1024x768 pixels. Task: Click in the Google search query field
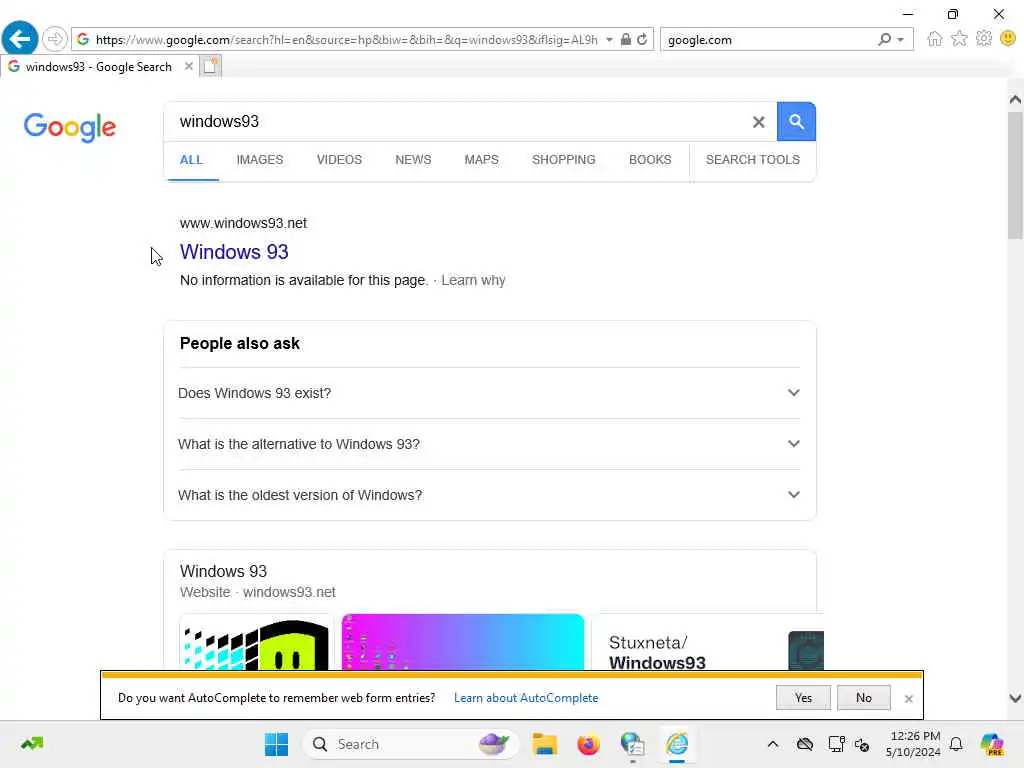coord(457,121)
